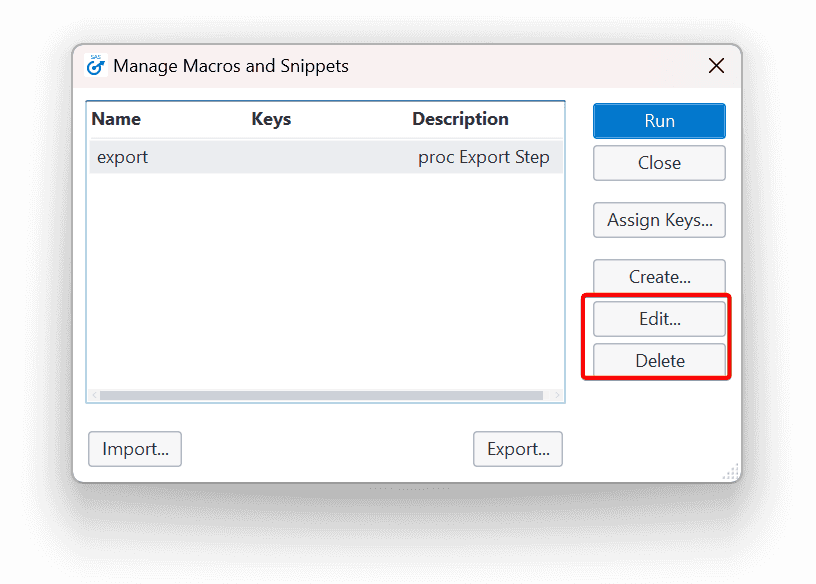The image size is (816, 584).
Task: Click Create to make a new macro
Action: coord(659,277)
